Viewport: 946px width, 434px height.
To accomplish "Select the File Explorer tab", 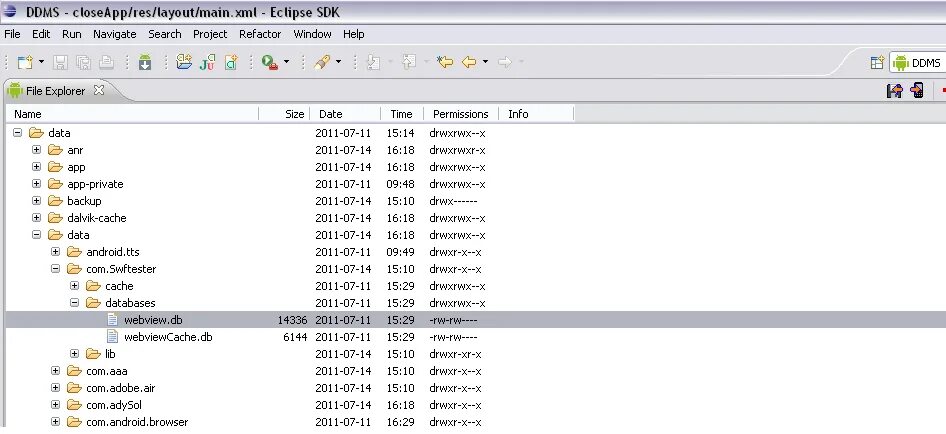I will (56, 91).
